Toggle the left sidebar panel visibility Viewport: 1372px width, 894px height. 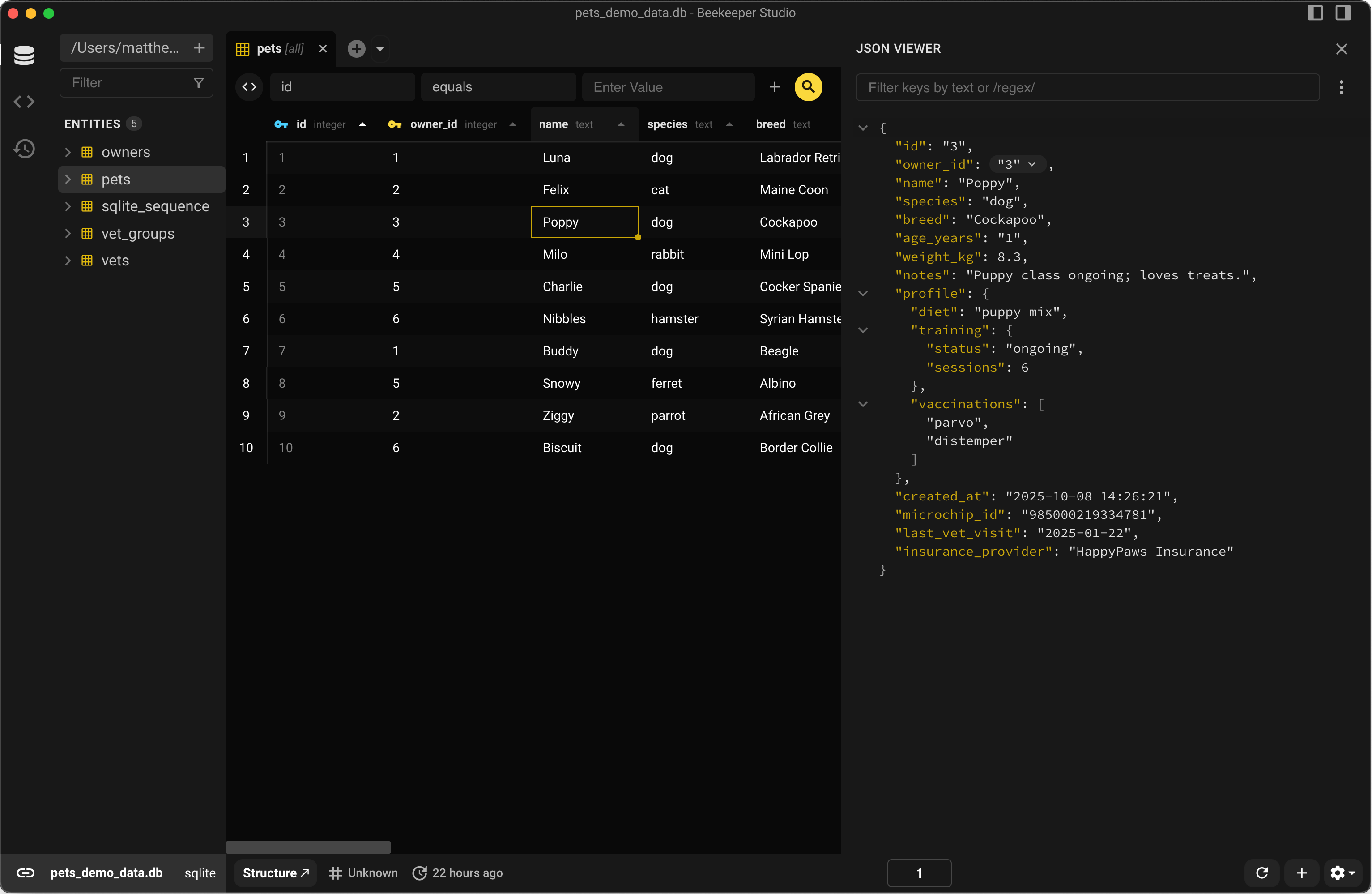click(x=1315, y=13)
